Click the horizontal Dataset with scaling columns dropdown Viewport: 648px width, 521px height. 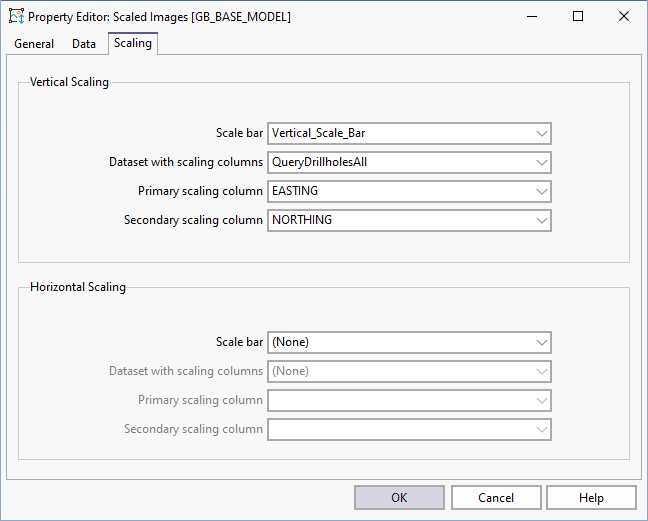click(x=410, y=371)
